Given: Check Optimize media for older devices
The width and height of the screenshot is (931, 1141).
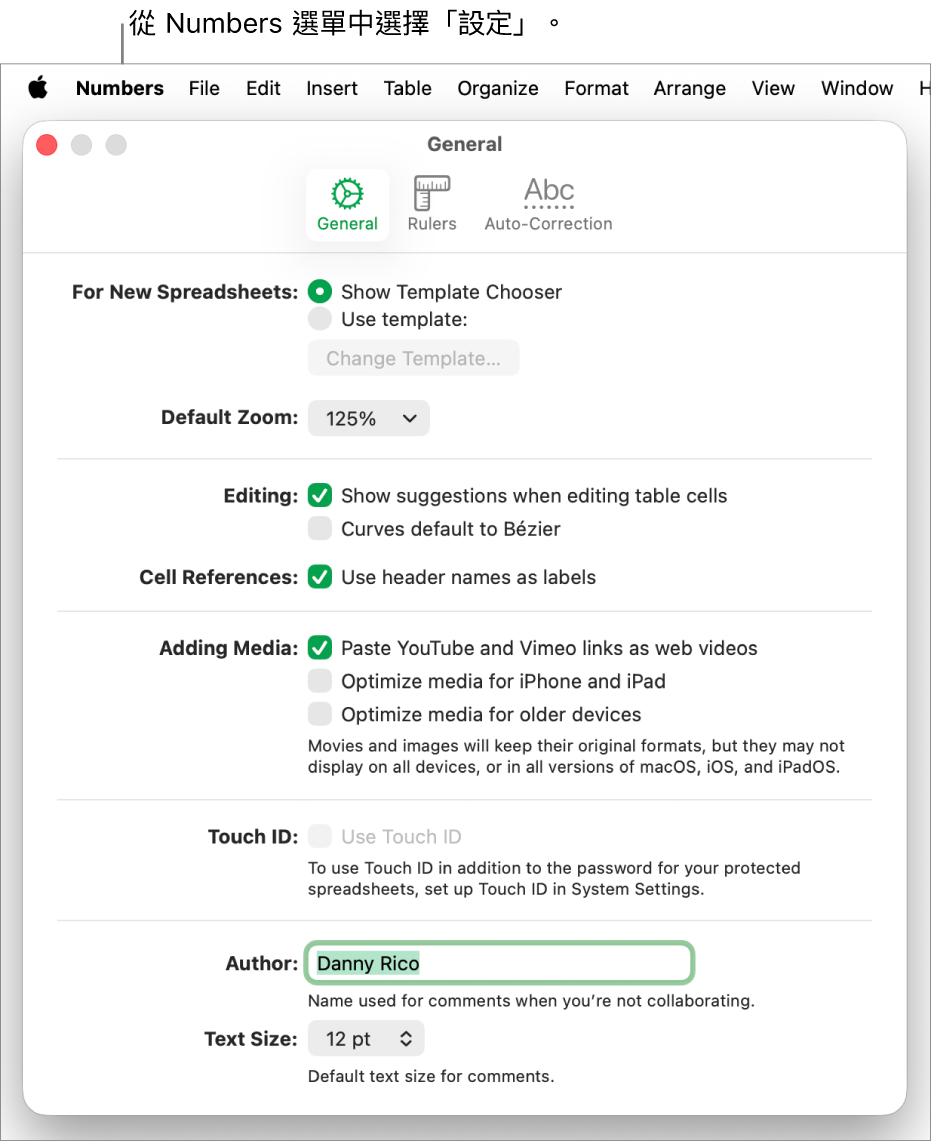Looking at the screenshot, I should [320, 714].
